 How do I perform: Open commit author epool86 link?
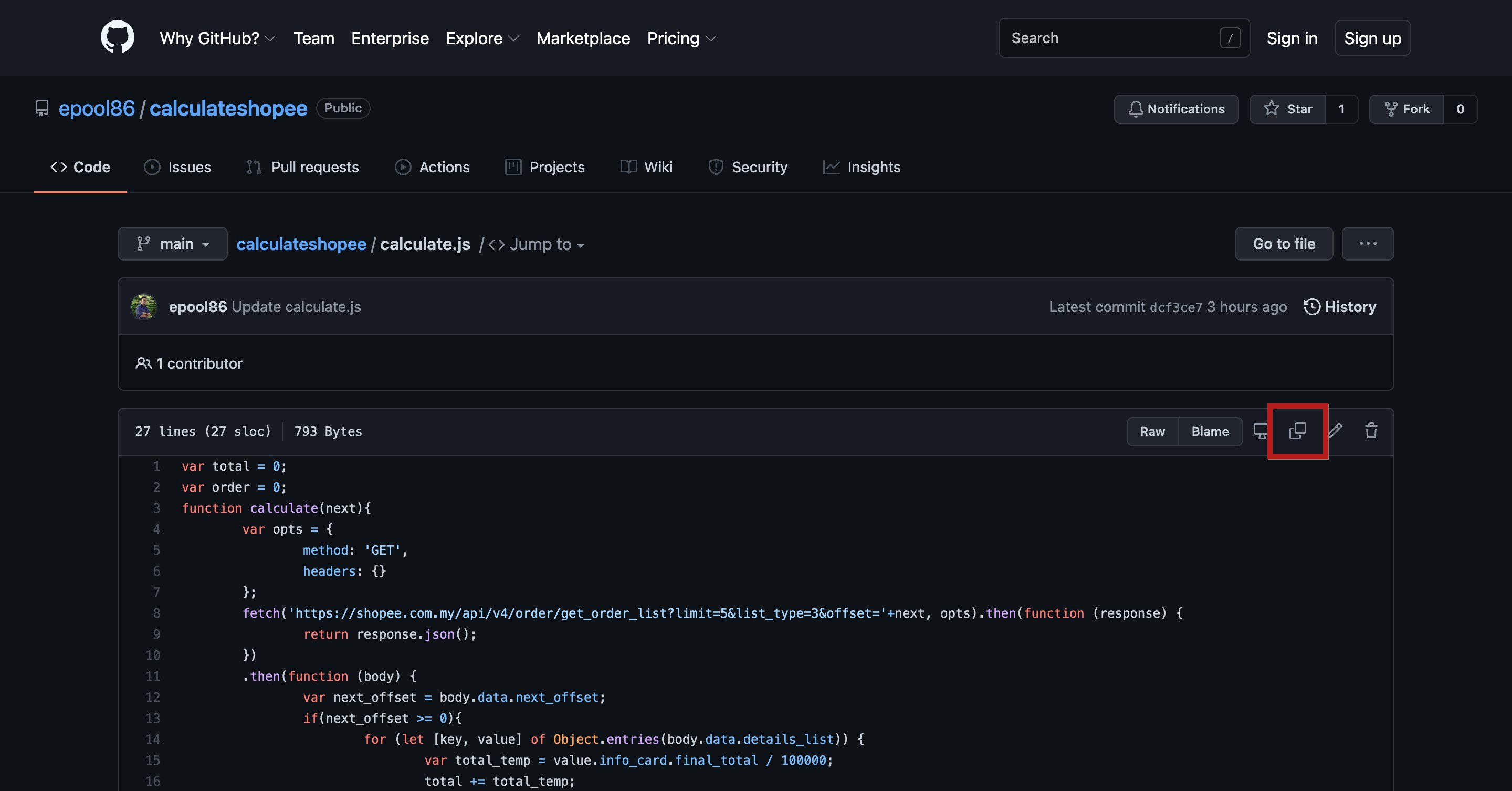click(x=198, y=307)
